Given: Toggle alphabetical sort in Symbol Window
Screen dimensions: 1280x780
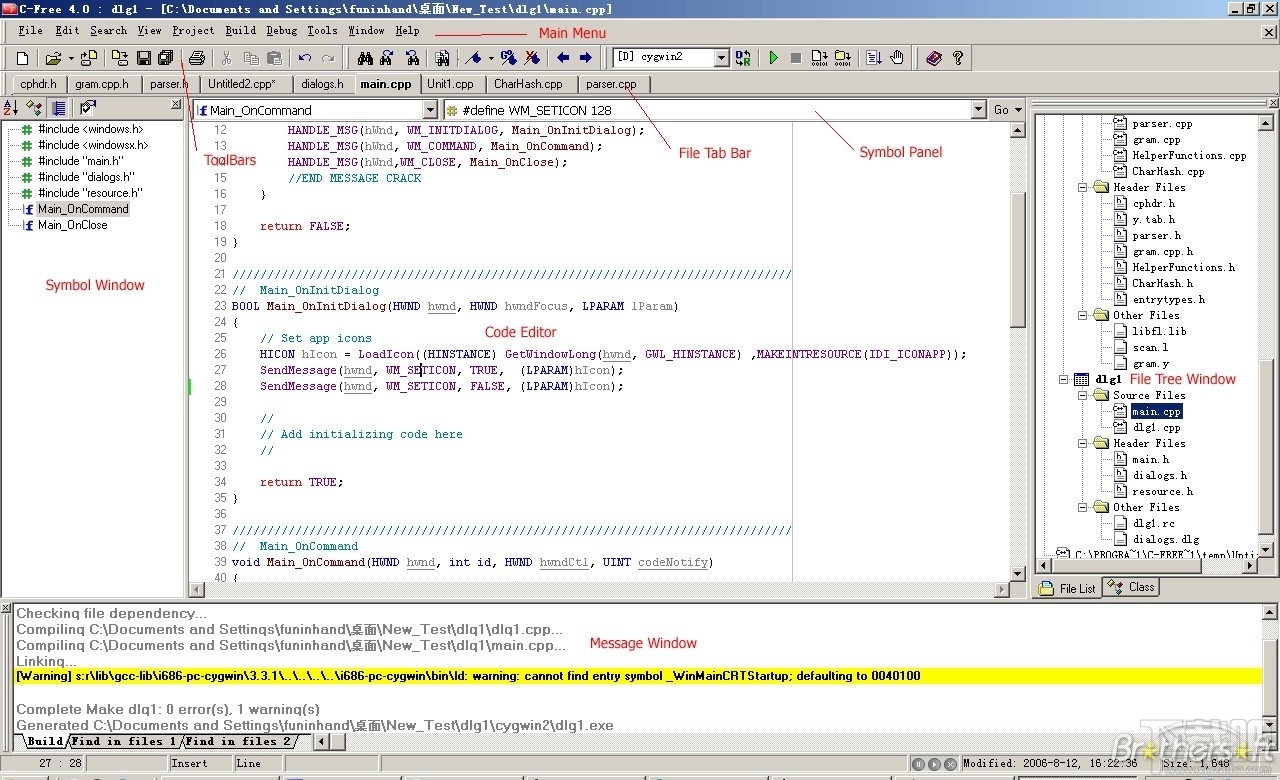Looking at the screenshot, I should [12, 108].
